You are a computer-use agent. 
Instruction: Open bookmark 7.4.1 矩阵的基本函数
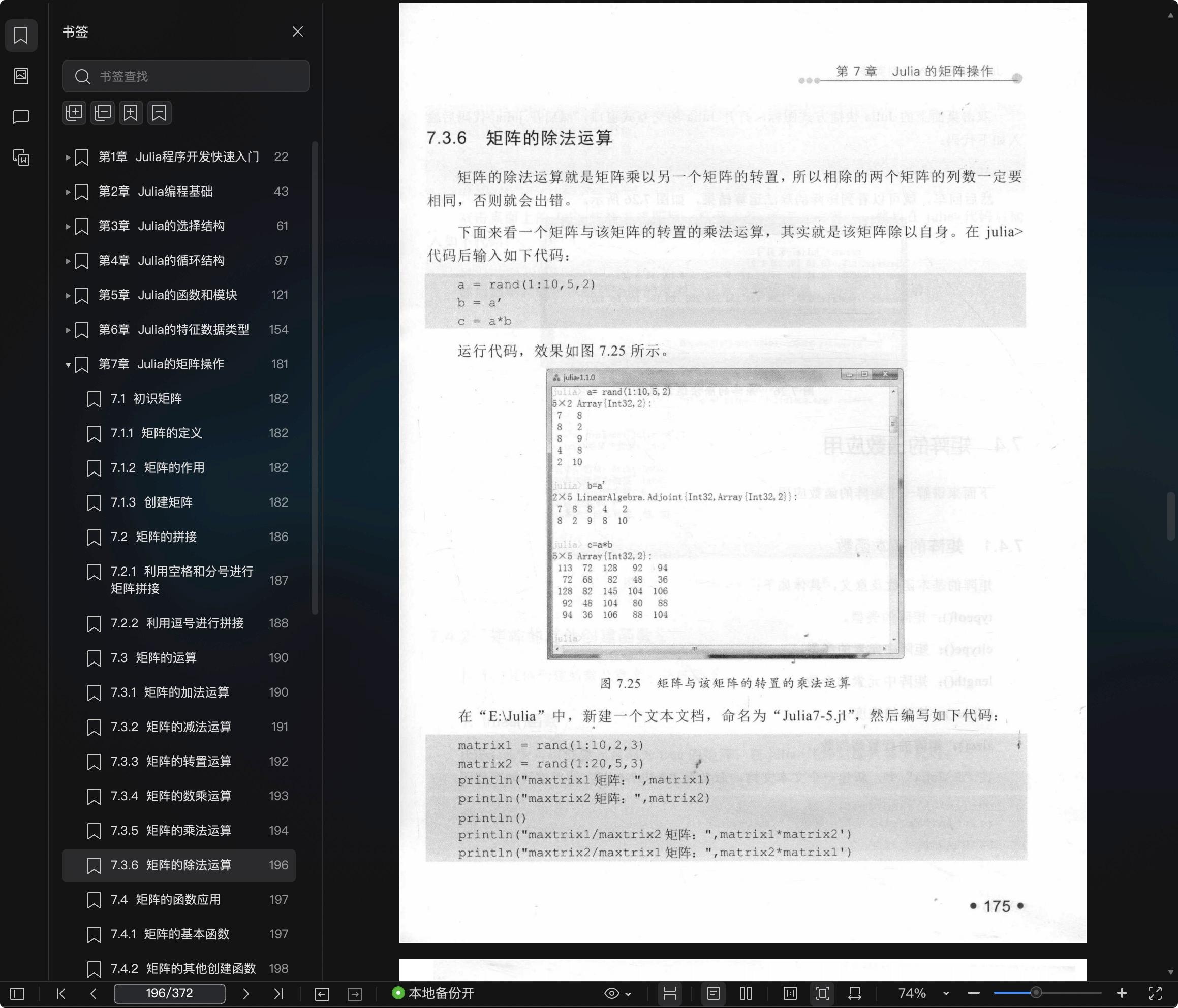coord(178,935)
